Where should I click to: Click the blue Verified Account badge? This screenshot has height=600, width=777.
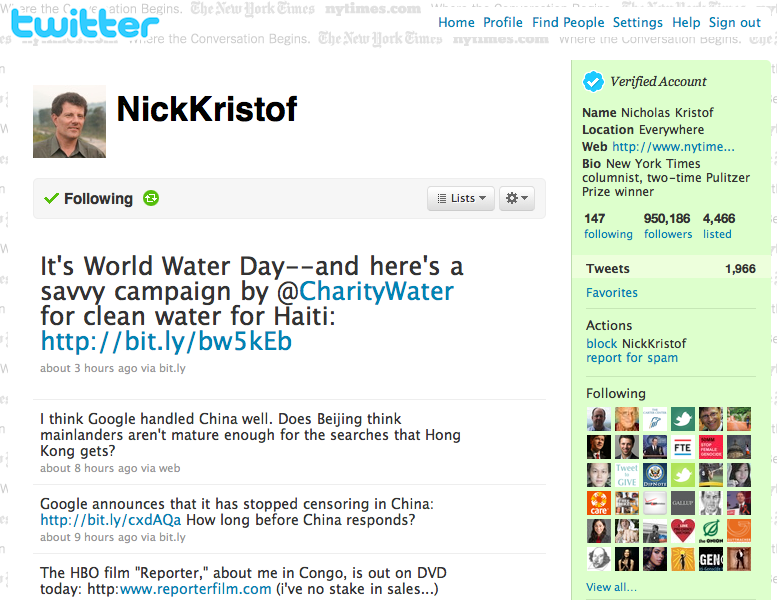pyautogui.click(x=593, y=82)
